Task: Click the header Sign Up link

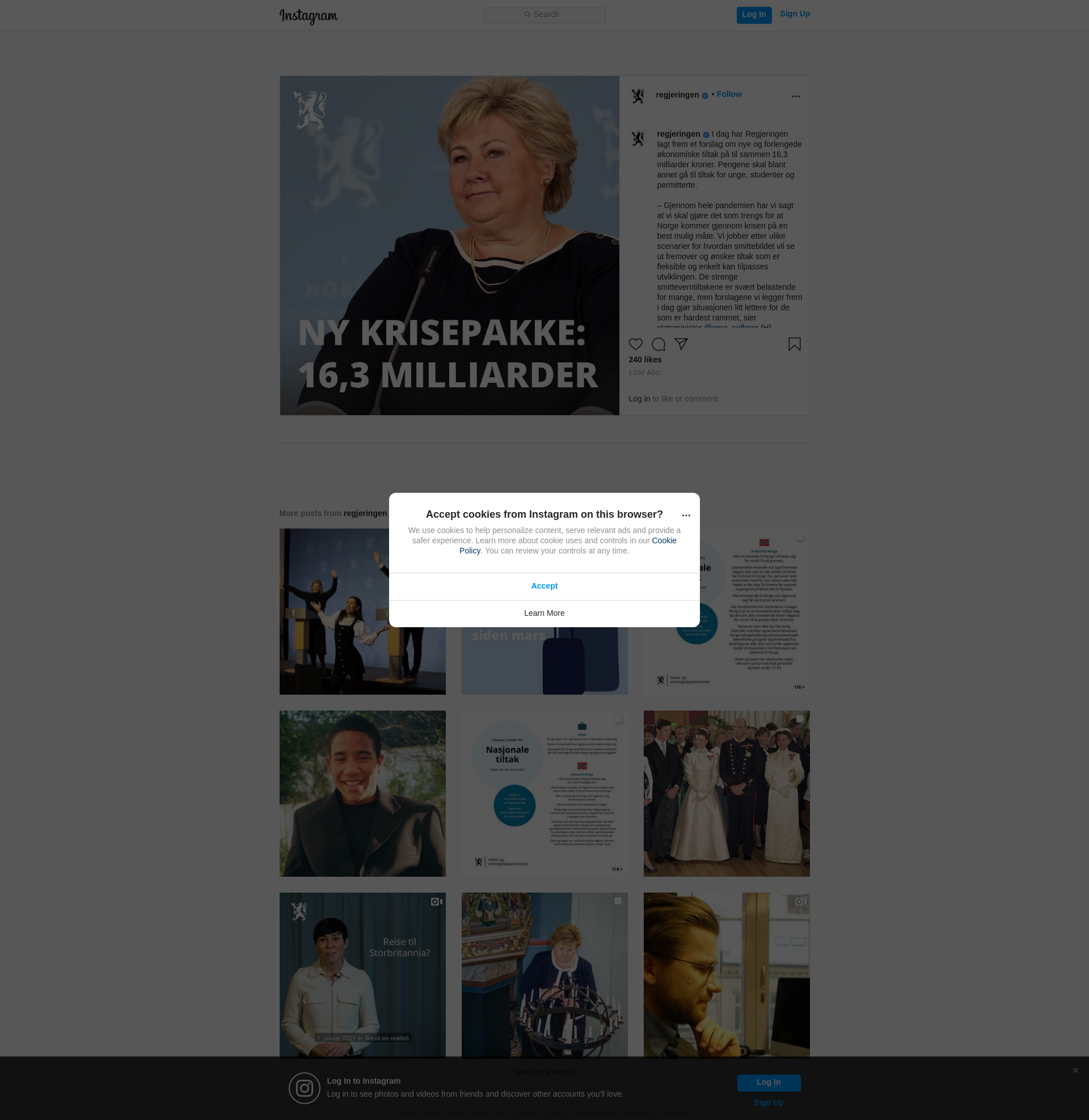Action: (x=795, y=14)
